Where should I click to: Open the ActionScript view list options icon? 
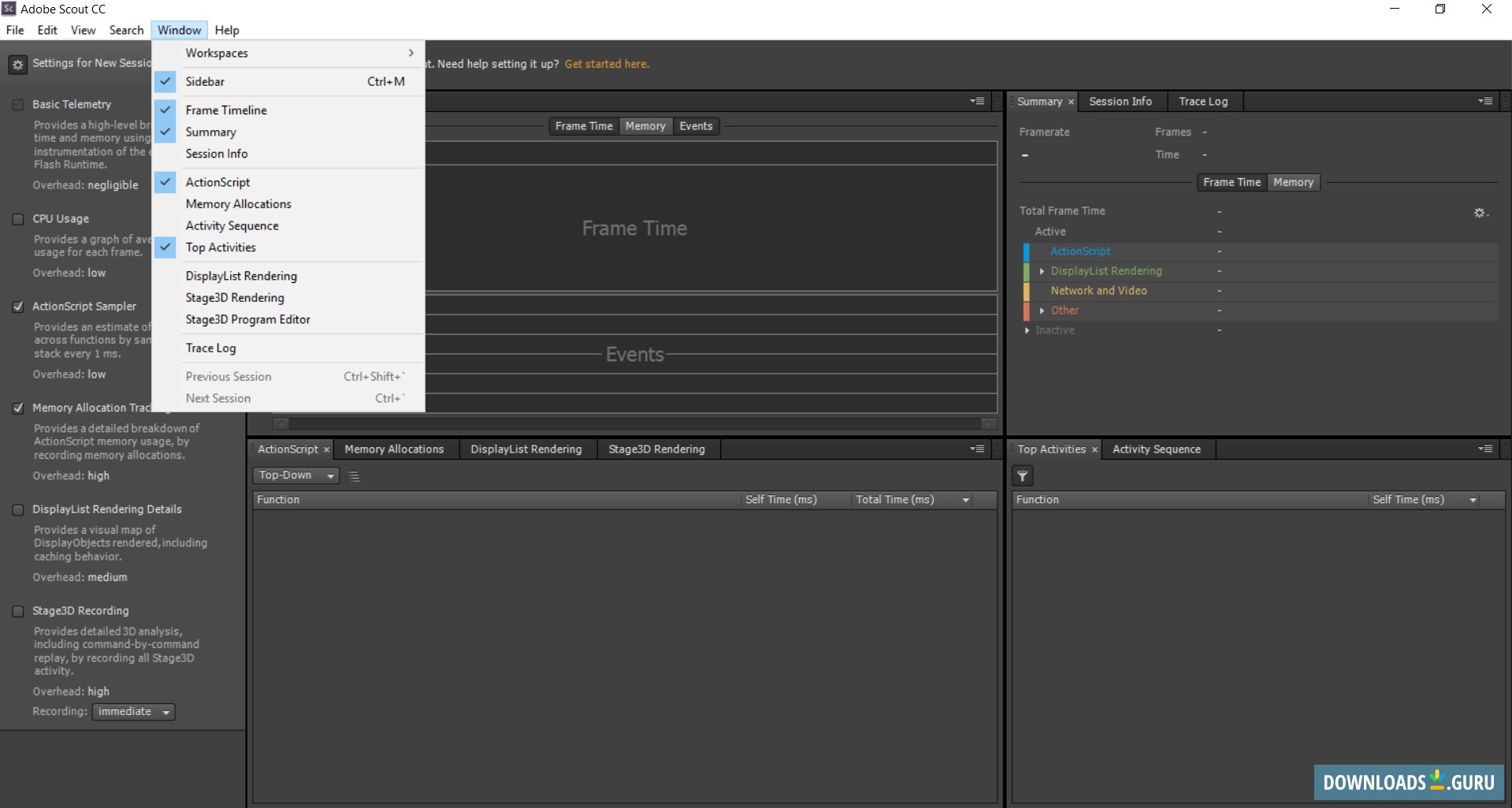(355, 476)
